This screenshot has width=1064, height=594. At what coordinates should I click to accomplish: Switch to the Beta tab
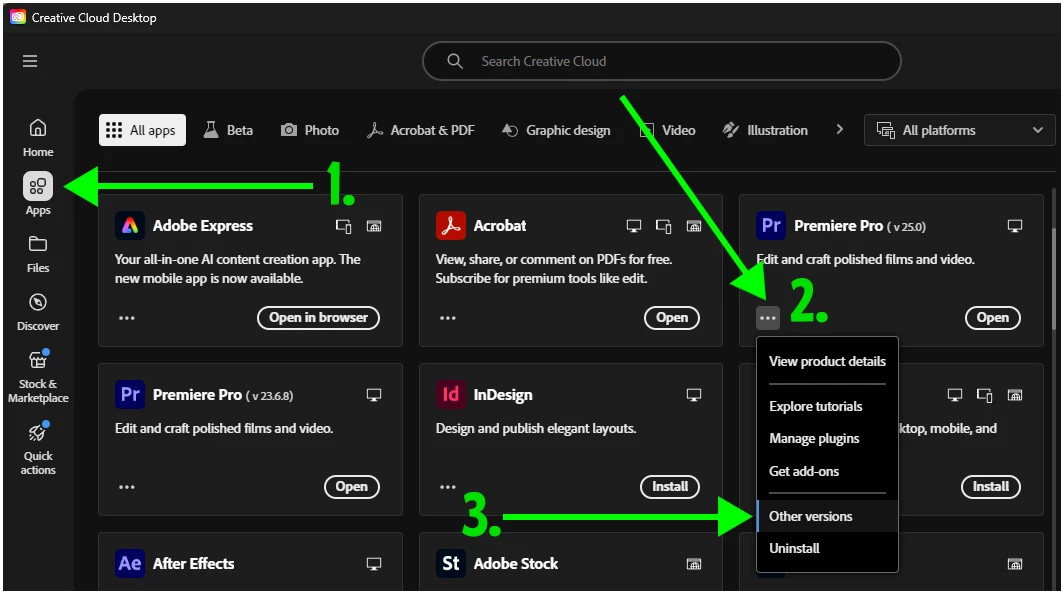[229, 130]
